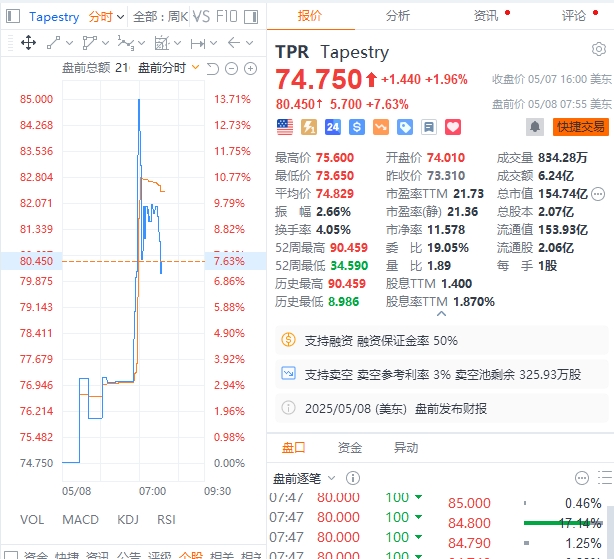The width and height of the screenshot is (614, 559).
Task: Click the US flag market icon
Action: pos(285,127)
